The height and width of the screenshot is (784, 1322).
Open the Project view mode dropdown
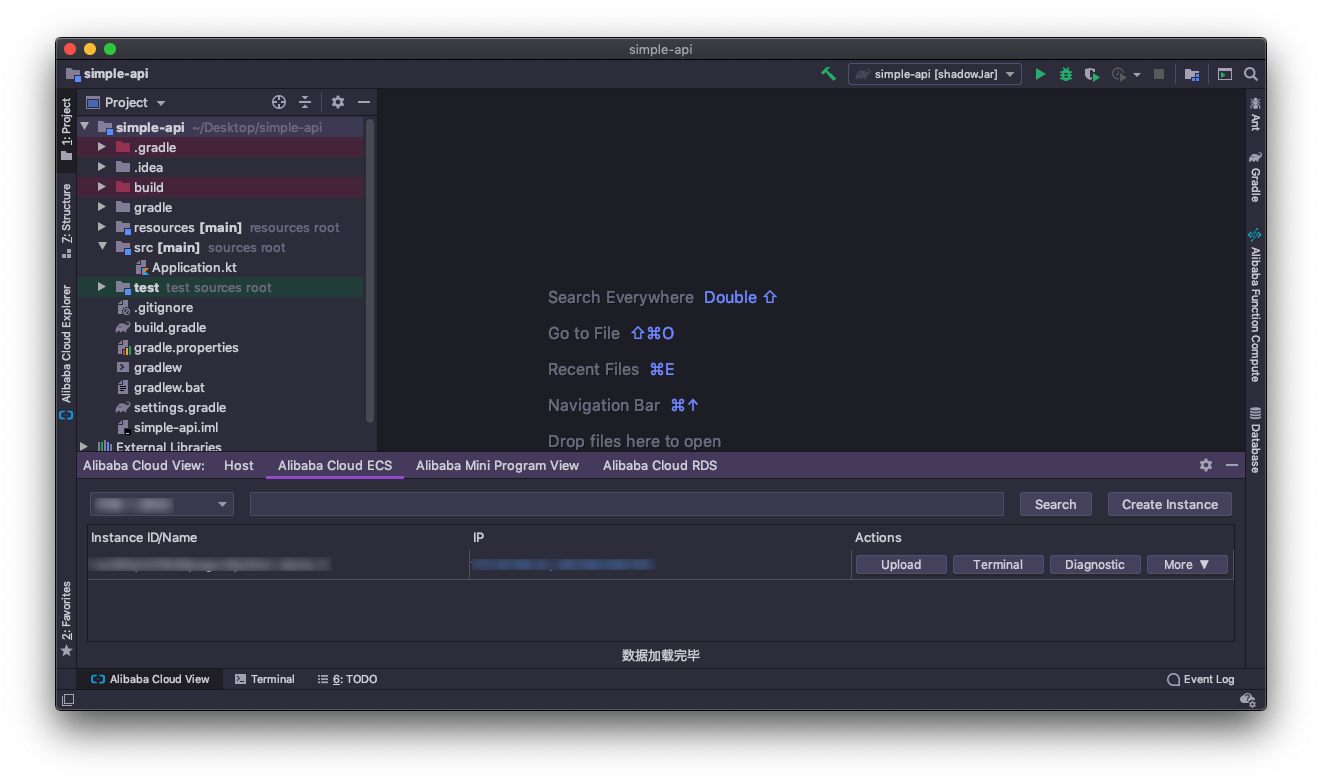pyautogui.click(x=126, y=102)
